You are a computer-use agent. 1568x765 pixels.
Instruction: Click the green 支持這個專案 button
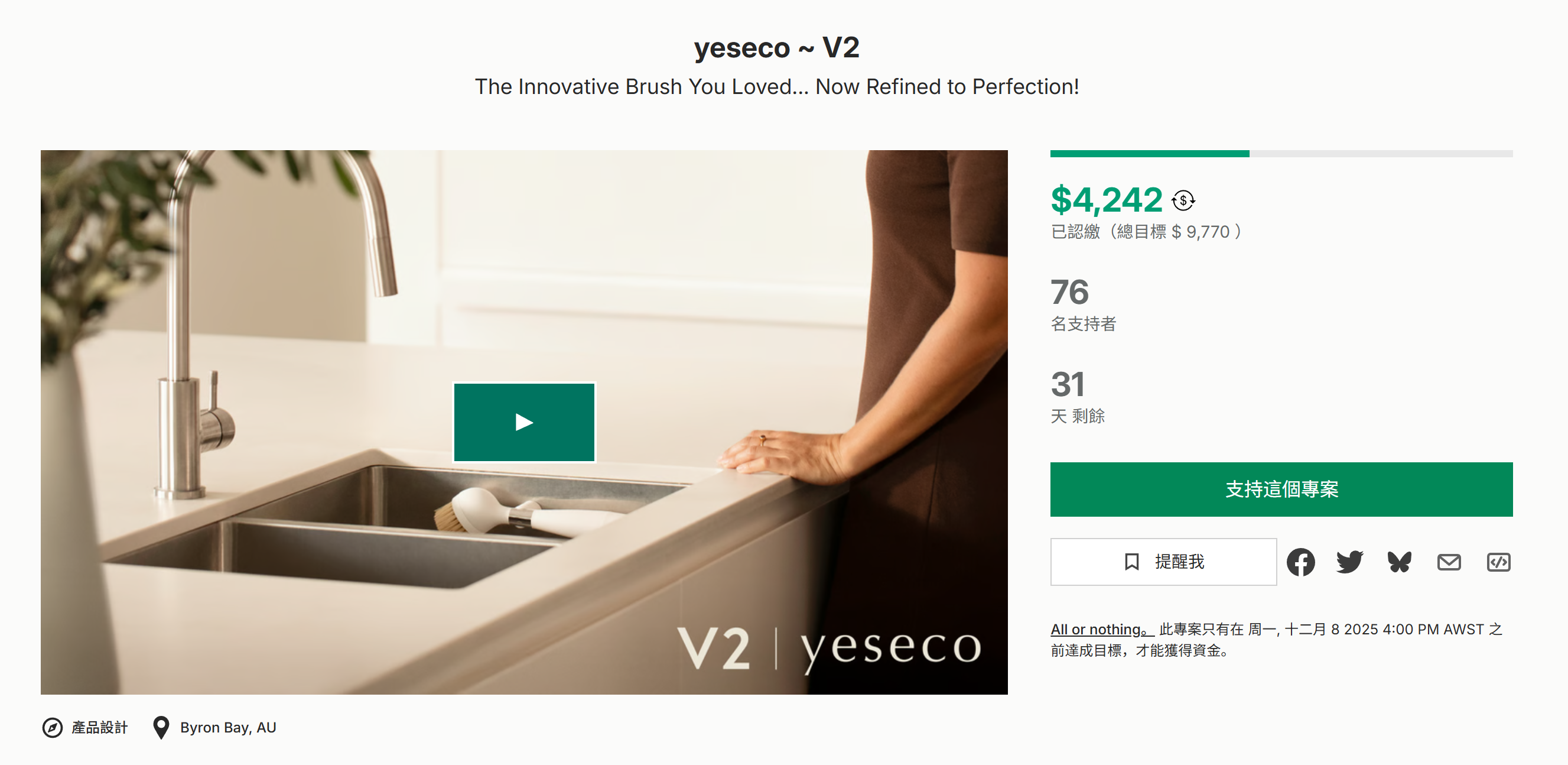(x=1281, y=489)
